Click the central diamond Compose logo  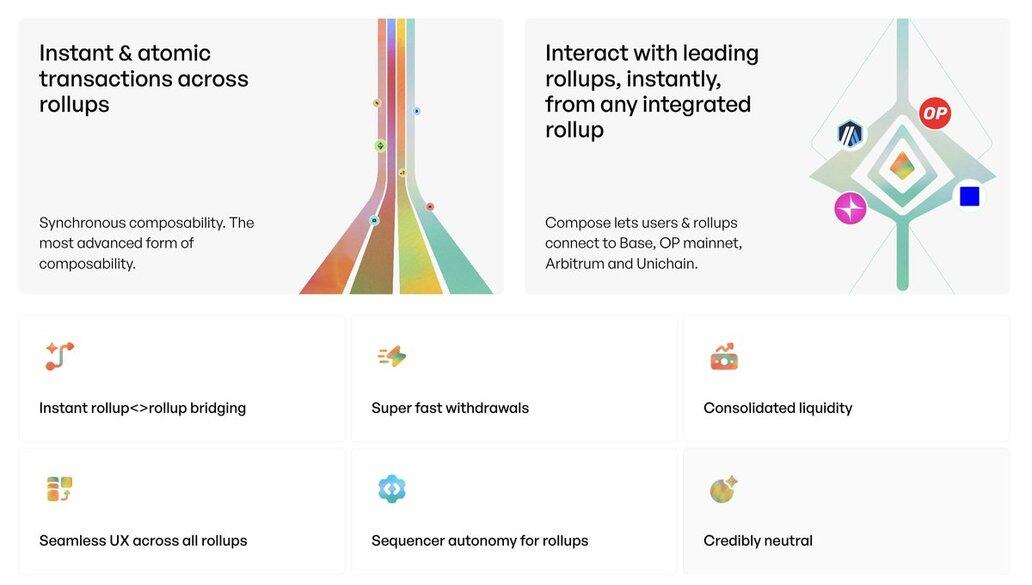point(902,165)
